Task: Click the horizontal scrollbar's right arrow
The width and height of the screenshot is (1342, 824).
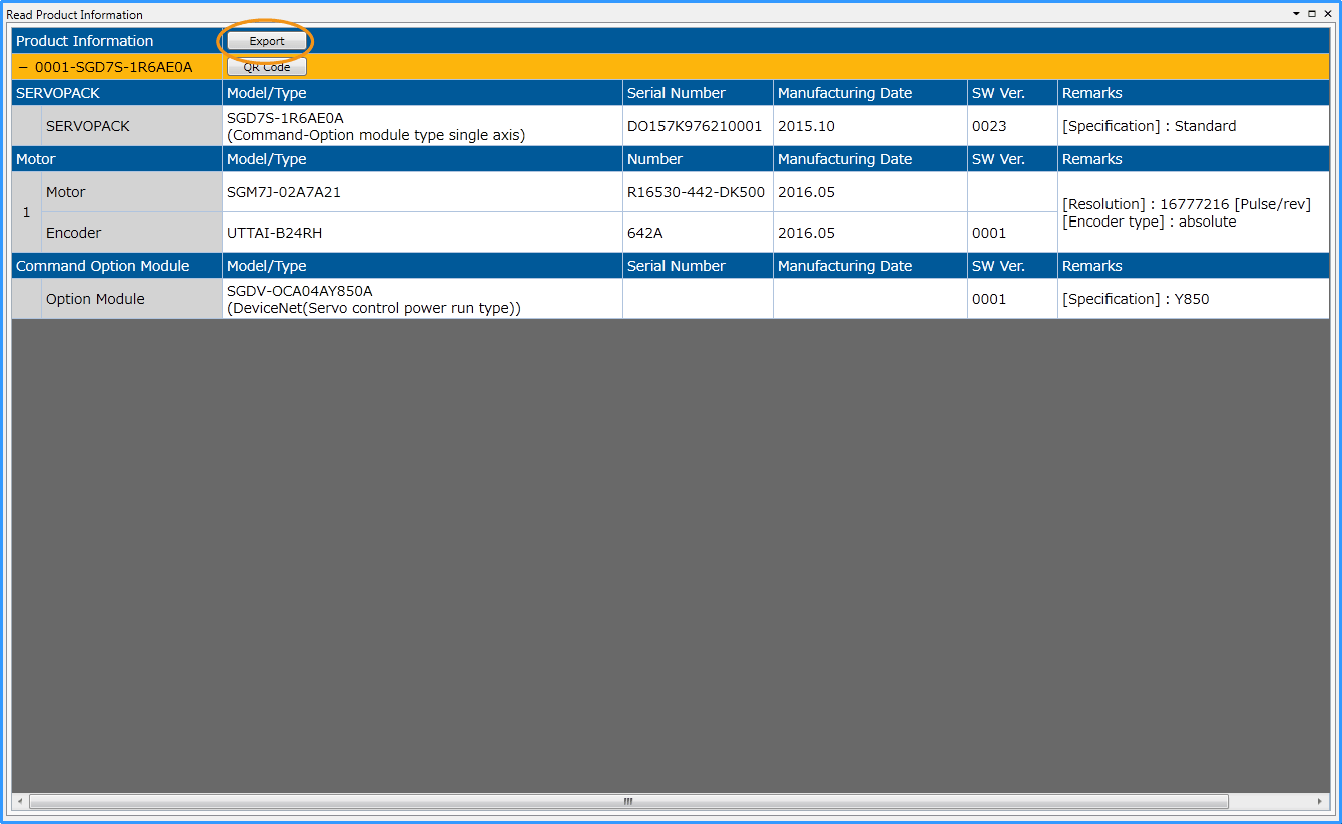Action: [1321, 801]
